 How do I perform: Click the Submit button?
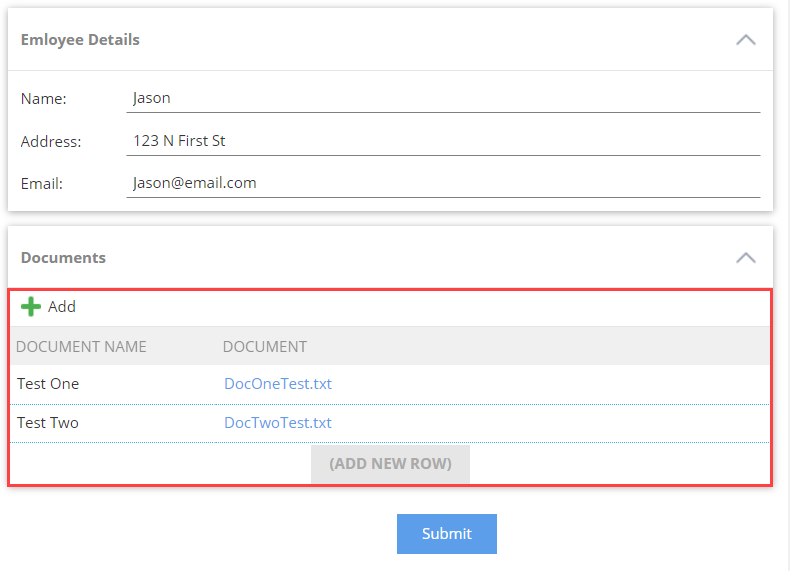446,534
